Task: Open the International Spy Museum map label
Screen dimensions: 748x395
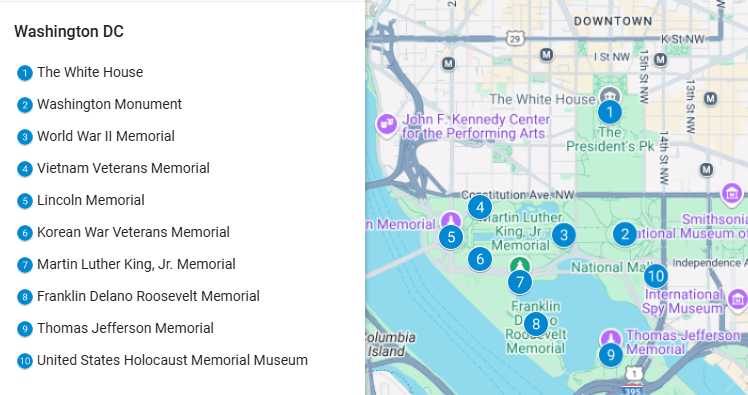Action: click(x=683, y=301)
